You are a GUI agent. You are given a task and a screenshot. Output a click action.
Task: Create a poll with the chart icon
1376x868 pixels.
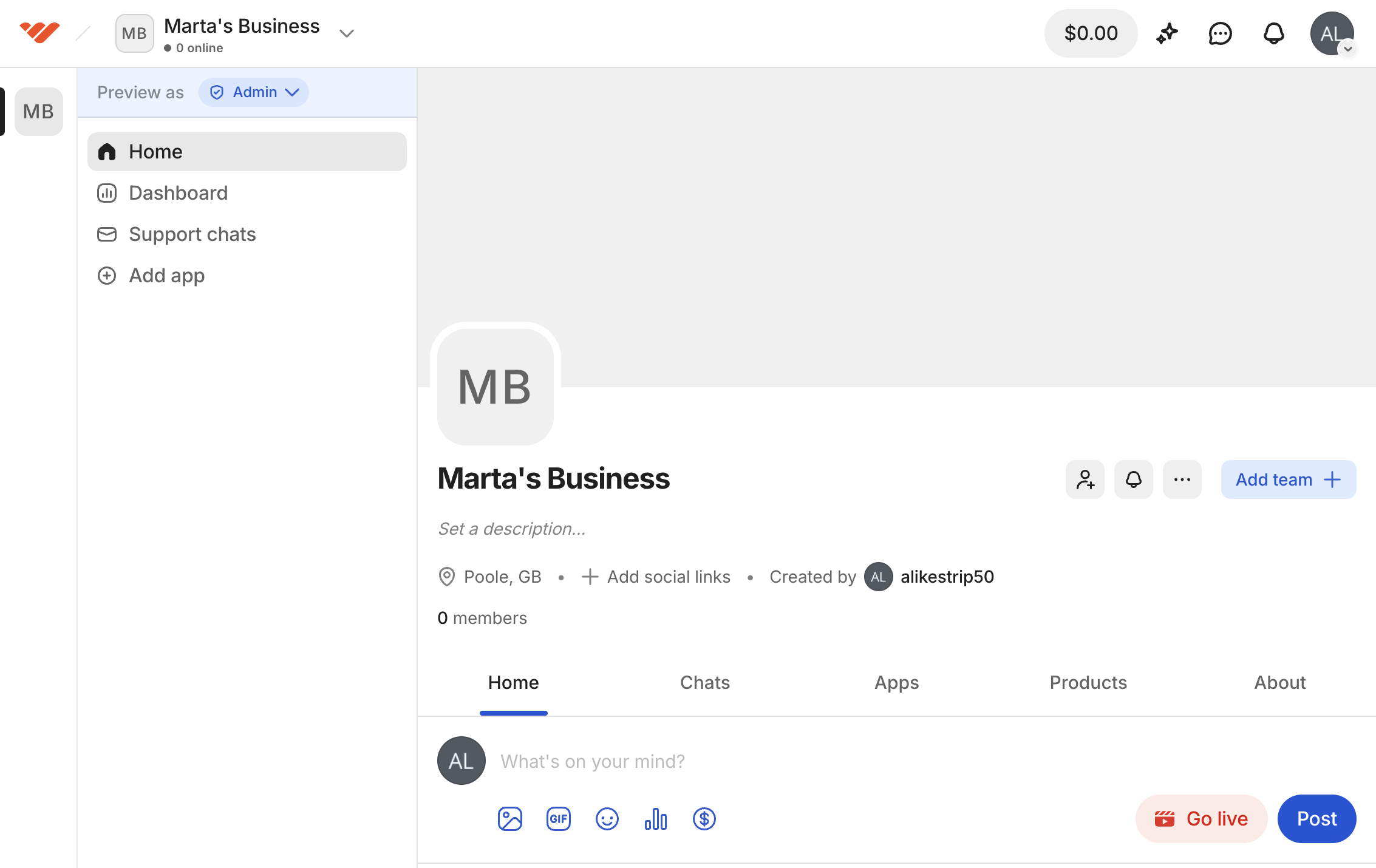tap(656, 819)
